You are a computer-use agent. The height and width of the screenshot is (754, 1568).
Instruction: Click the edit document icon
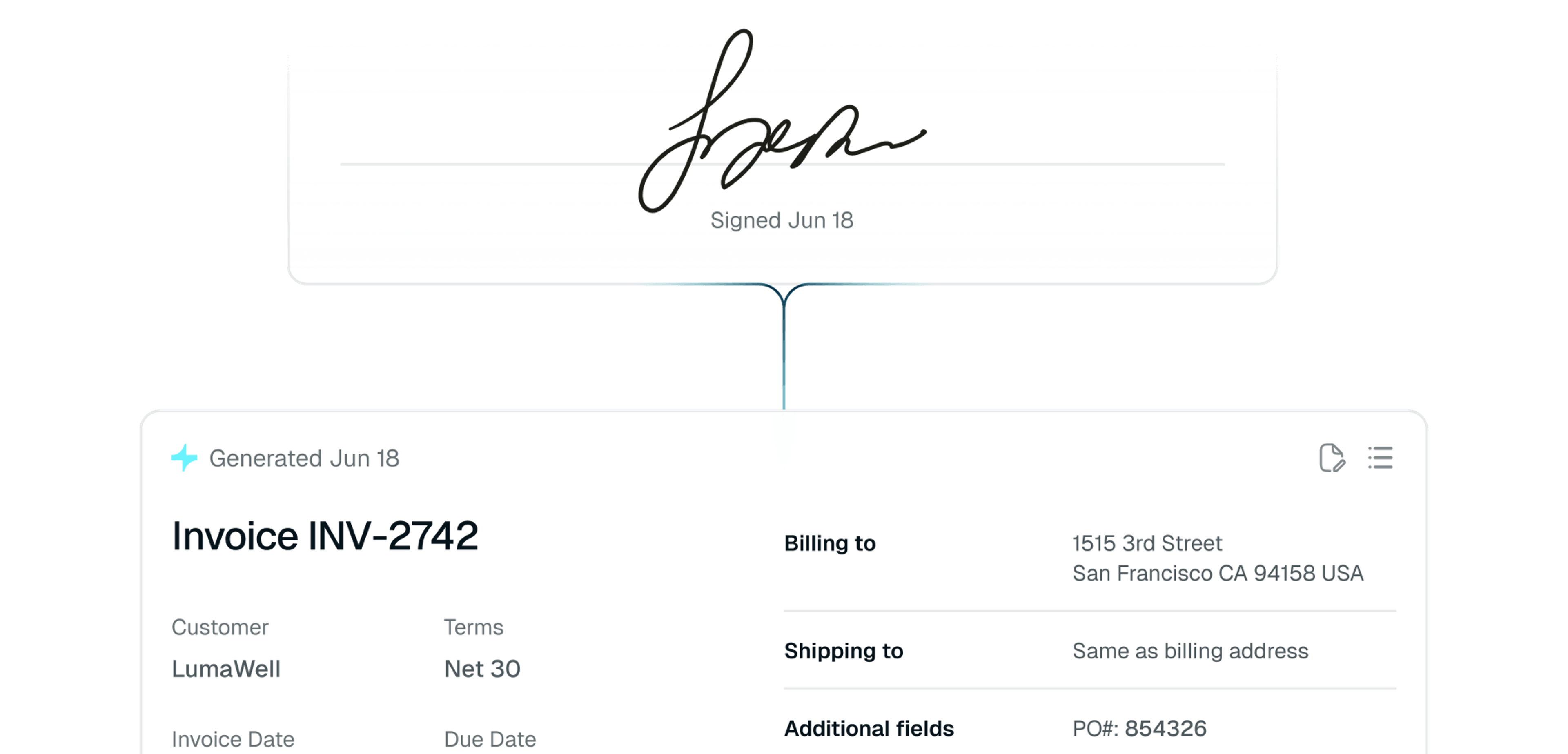[1332, 458]
